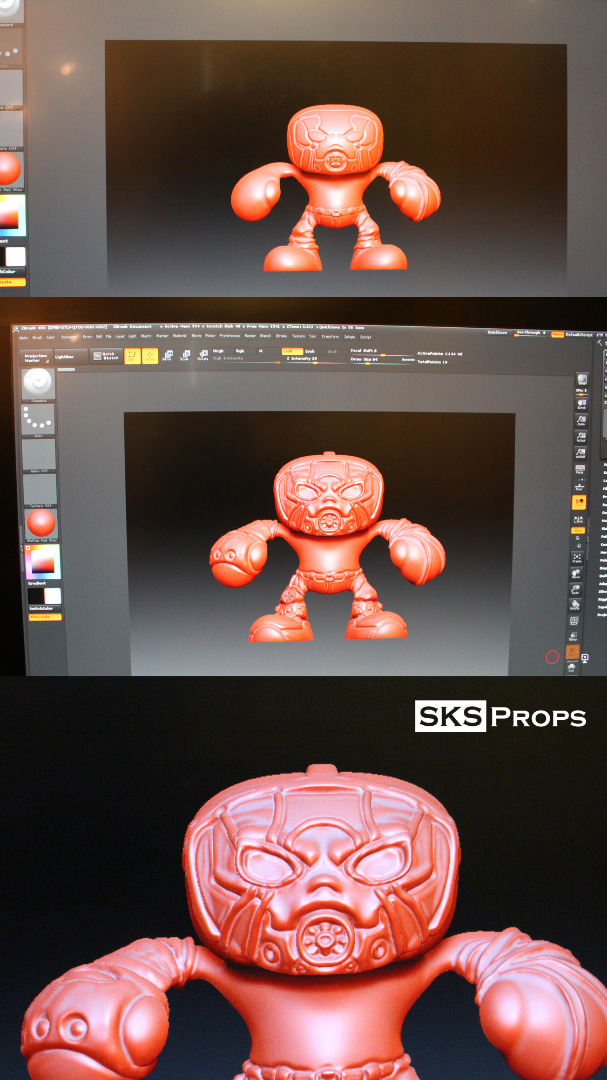Click the BPR render button
Viewport: 607px width, 1080px height.
[x=582, y=379]
